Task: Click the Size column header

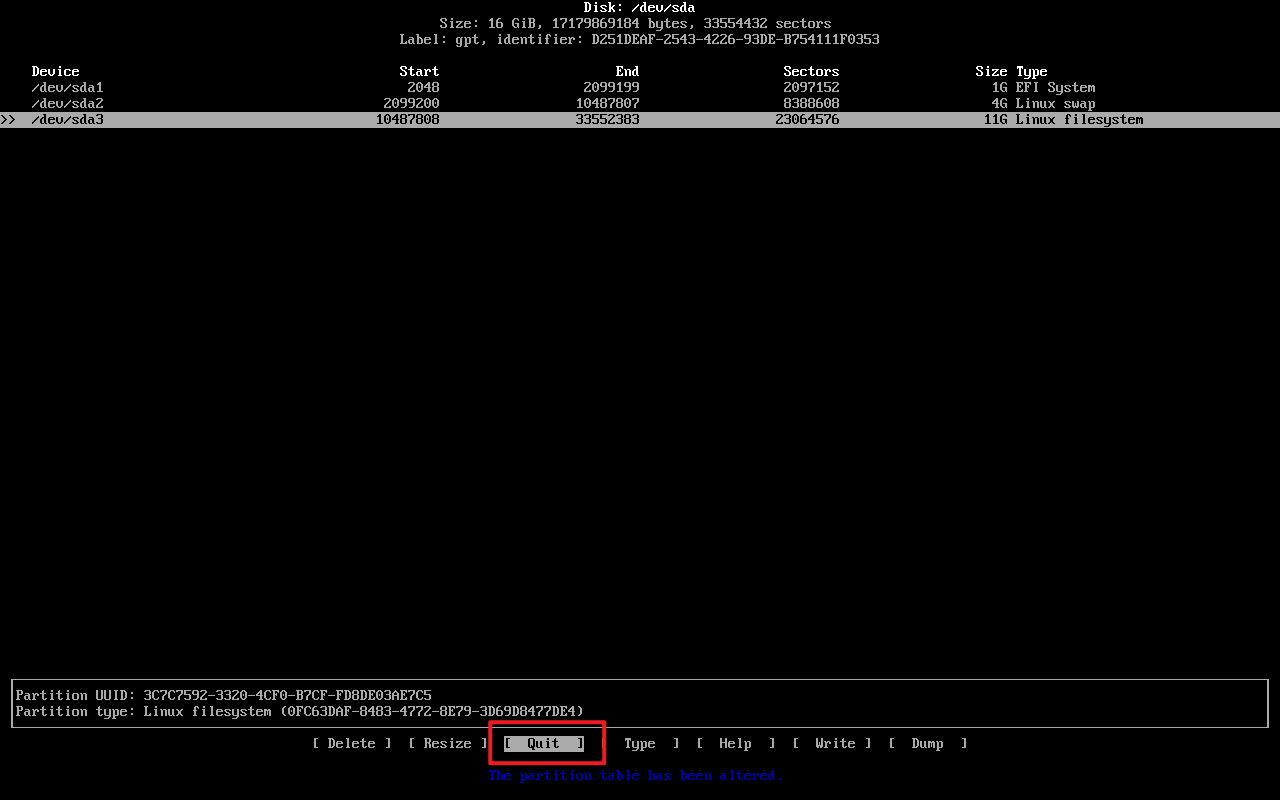Action: [991, 71]
